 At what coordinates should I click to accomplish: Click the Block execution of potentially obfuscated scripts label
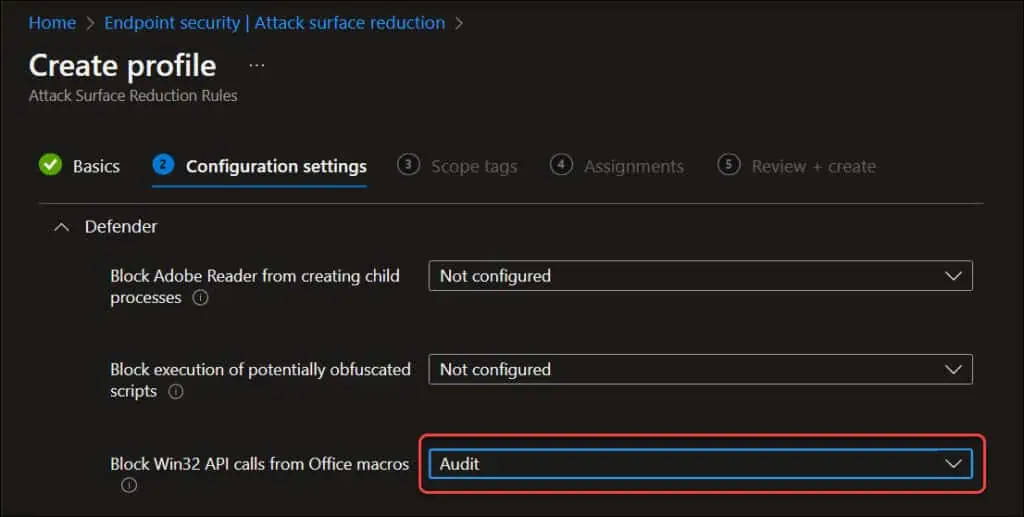(260, 380)
